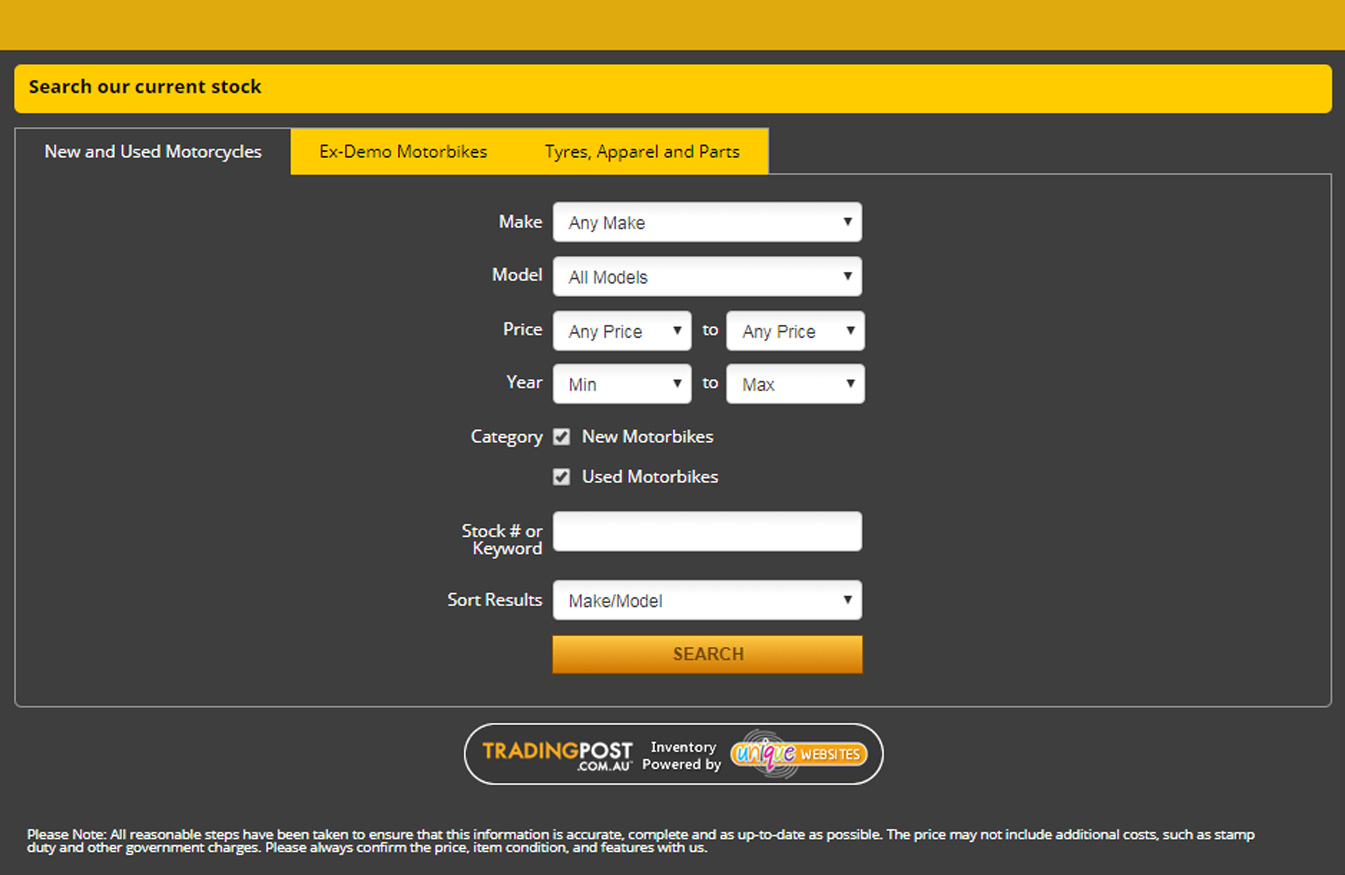Screen dimensions: 1345x875
Task: Uncheck the Used Motorbikes checkbox
Action: (x=562, y=477)
